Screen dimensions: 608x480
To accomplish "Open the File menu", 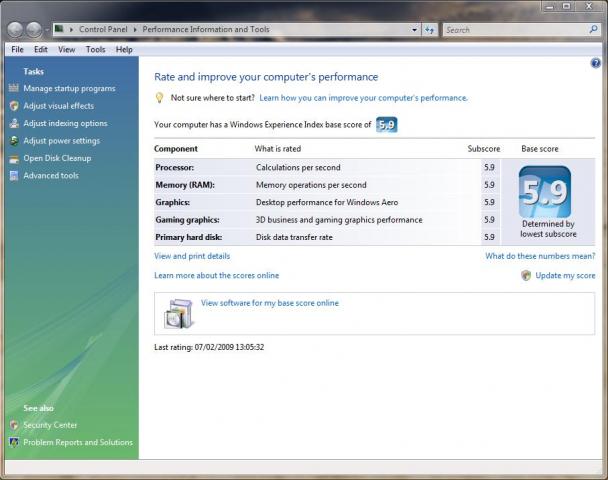I will coord(17,50).
